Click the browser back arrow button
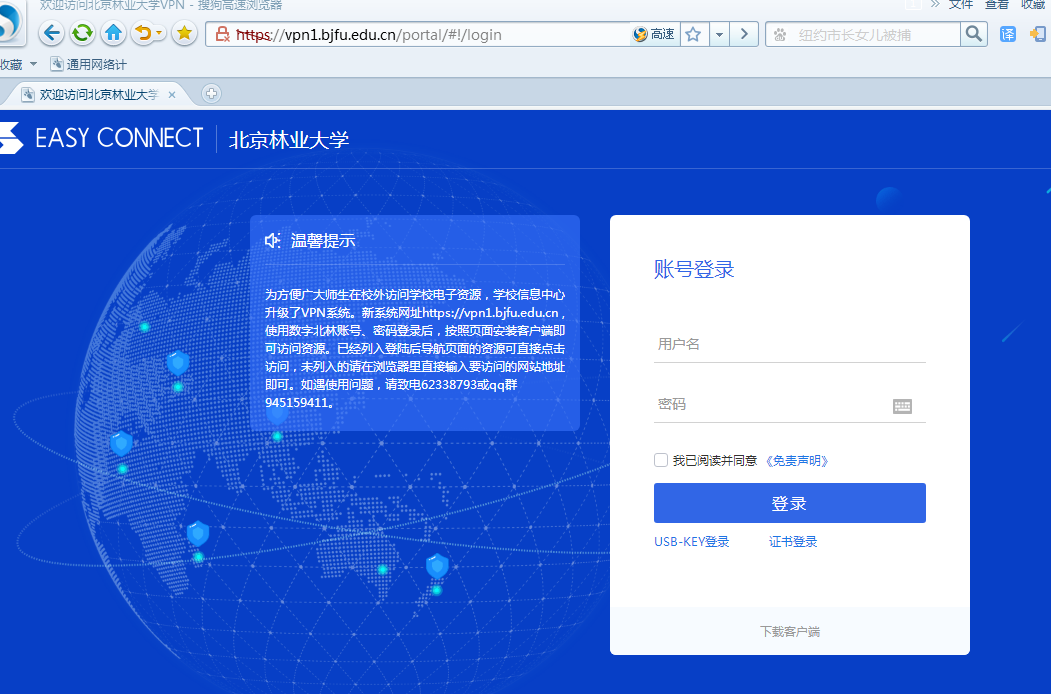The width and height of the screenshot is (1051, 694). (x=52, y=33)
